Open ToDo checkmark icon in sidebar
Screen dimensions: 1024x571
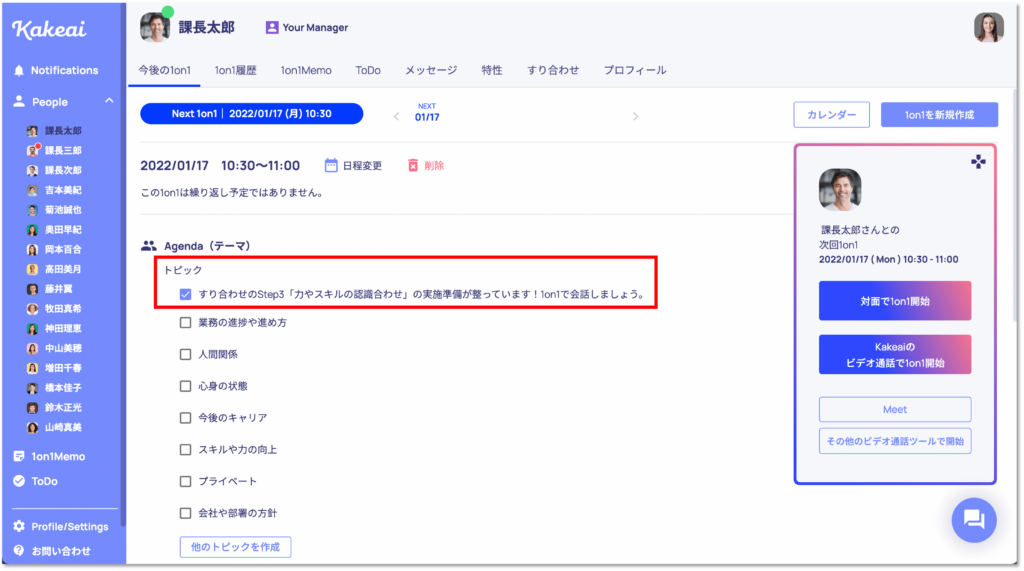19,481
